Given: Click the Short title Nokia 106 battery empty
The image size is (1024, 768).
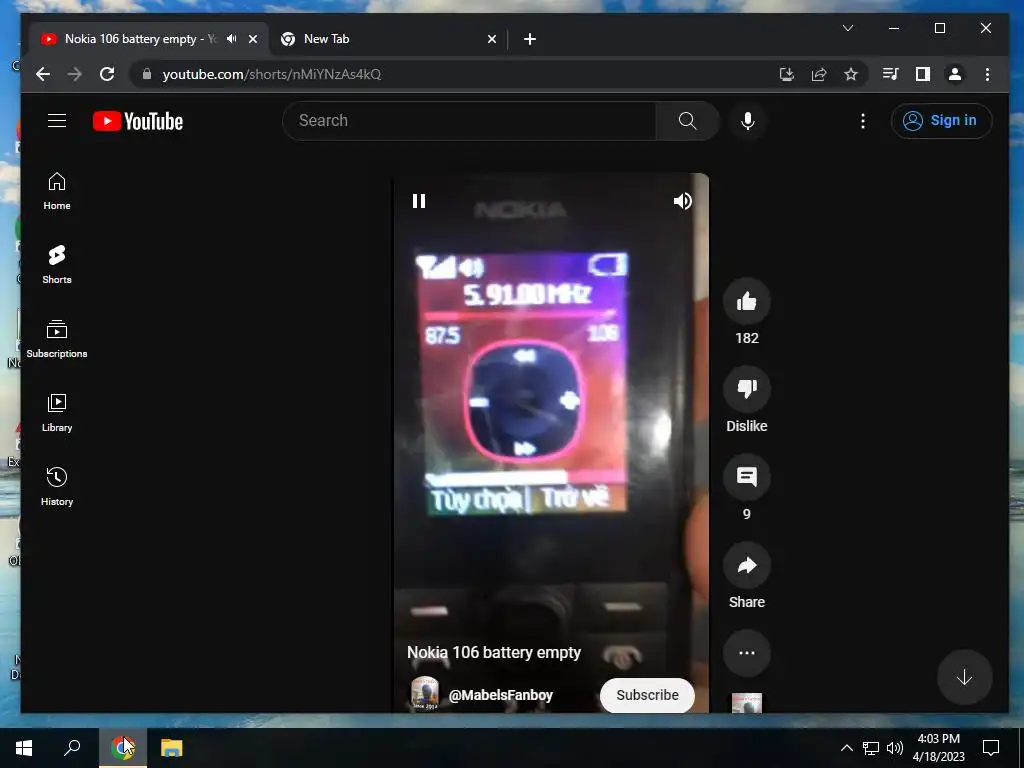Looking at the screenshot, I should (494, 652).
